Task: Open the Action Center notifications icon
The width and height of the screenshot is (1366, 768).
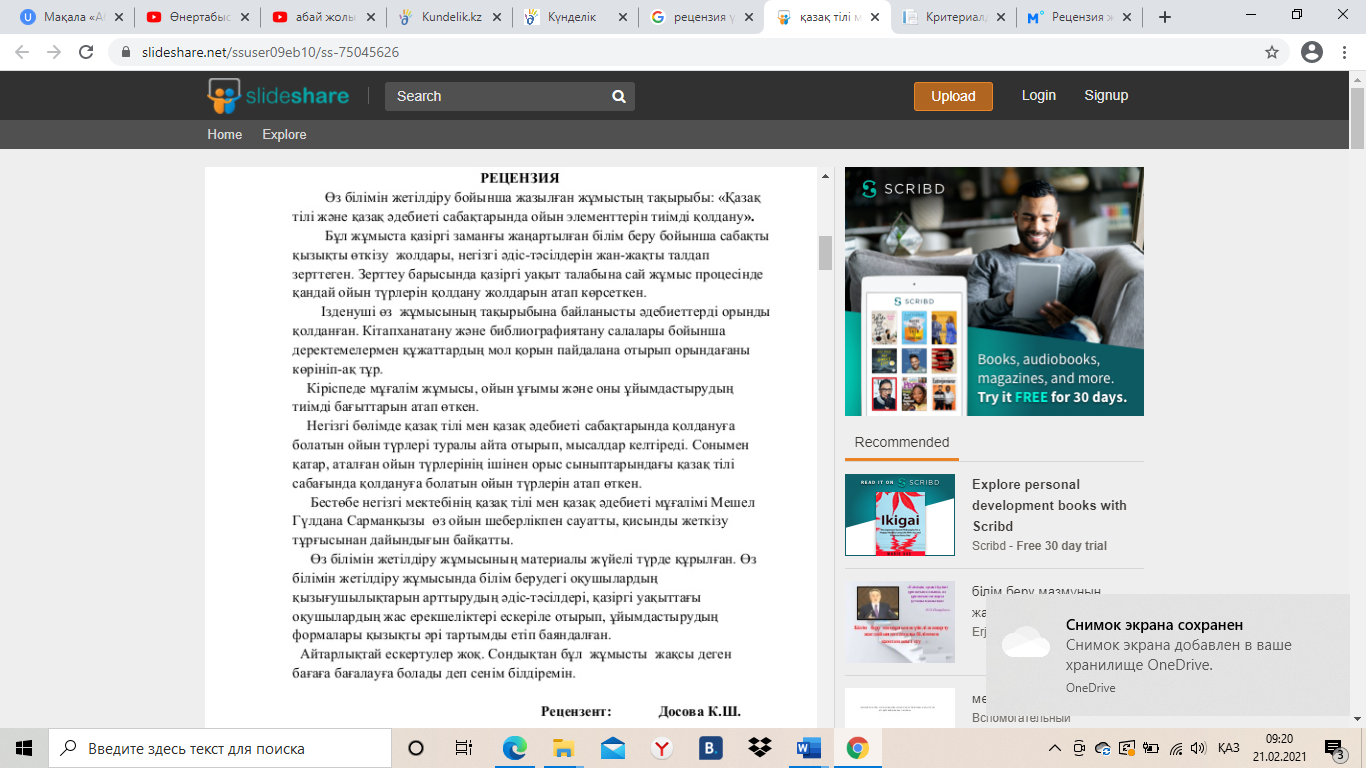Action: [1334, 748]
